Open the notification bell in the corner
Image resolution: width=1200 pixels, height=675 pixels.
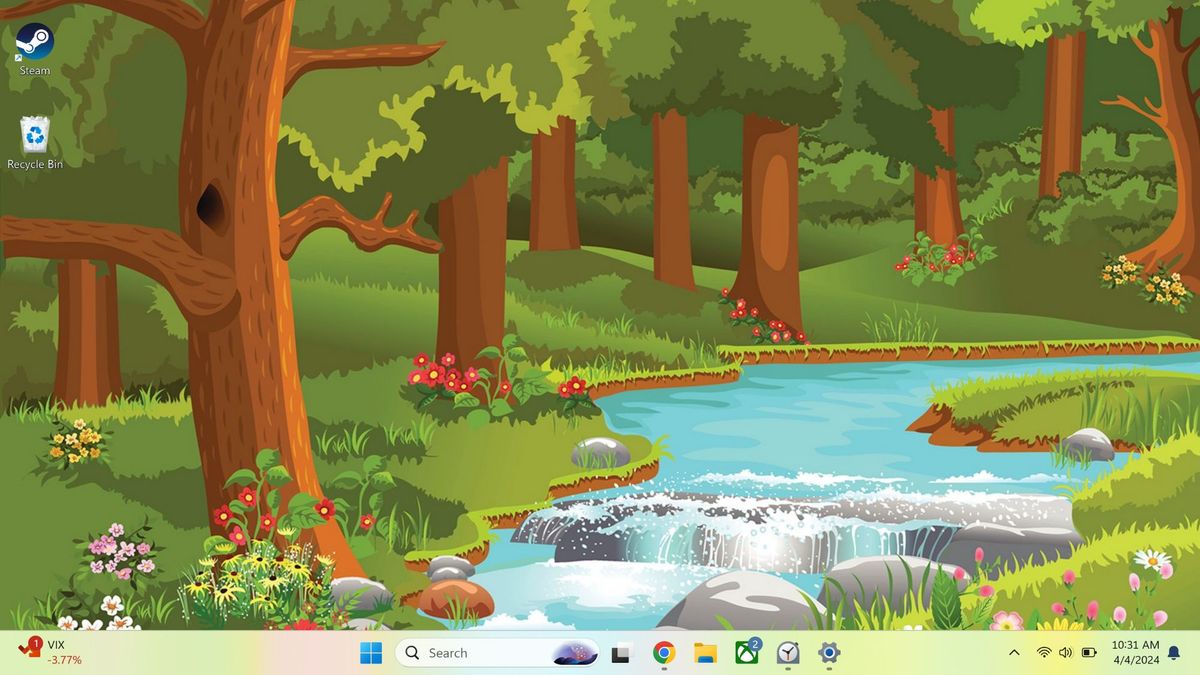point(1172,652)
